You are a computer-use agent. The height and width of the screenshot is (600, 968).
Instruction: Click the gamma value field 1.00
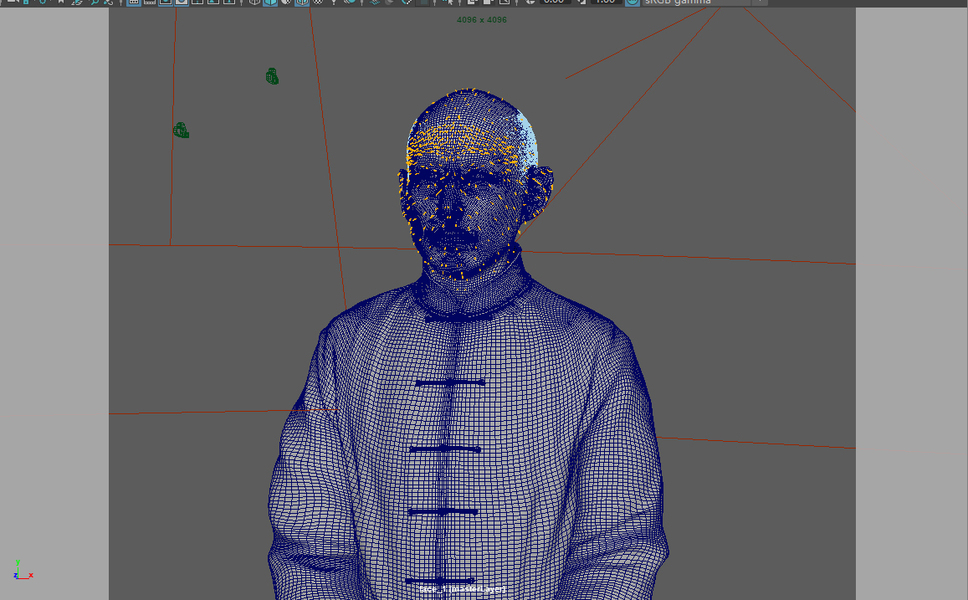(x=606, y=2)
